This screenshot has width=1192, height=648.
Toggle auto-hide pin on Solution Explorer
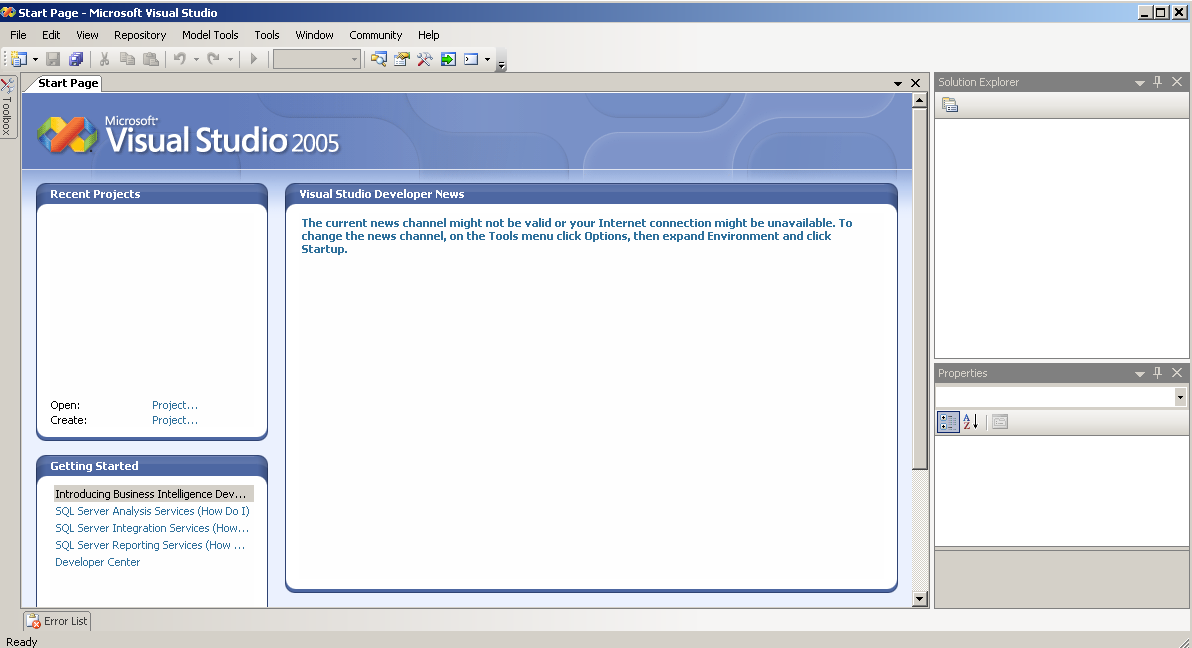(1158, 82)
